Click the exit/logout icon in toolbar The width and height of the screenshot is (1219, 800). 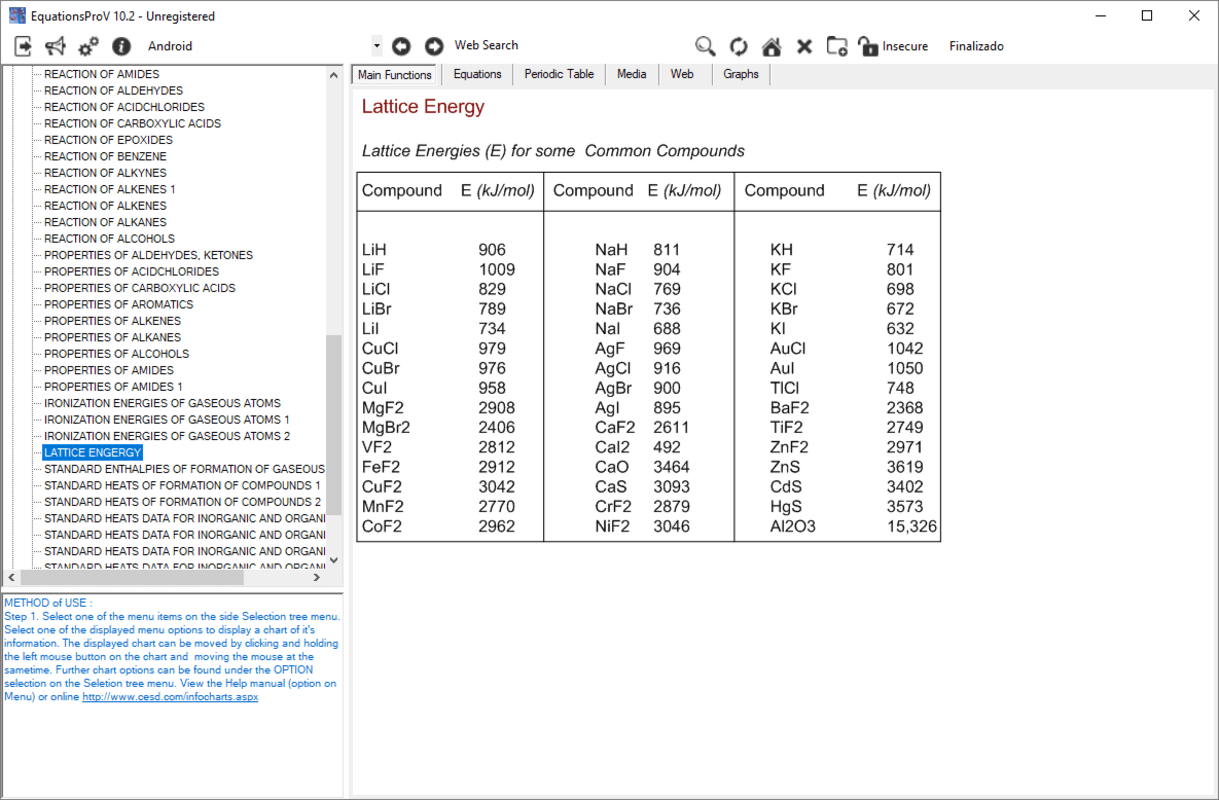[23, 46]
